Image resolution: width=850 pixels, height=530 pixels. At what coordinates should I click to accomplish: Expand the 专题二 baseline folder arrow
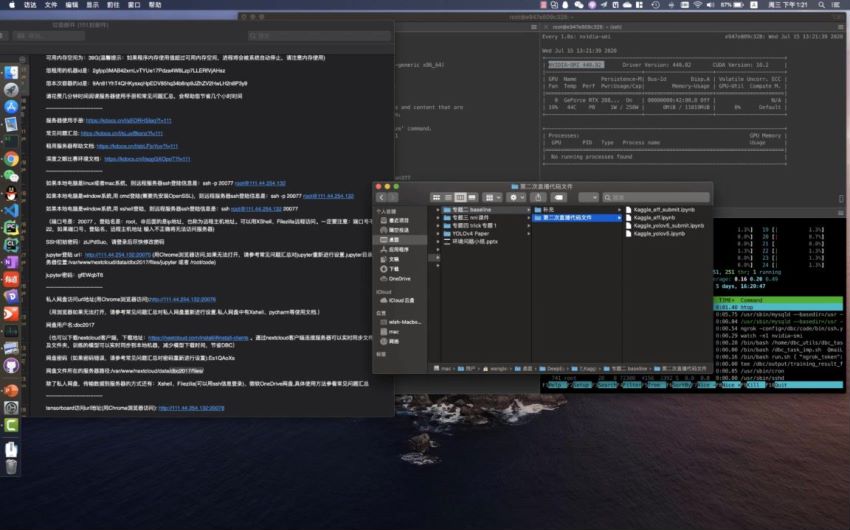click(529, 210)
